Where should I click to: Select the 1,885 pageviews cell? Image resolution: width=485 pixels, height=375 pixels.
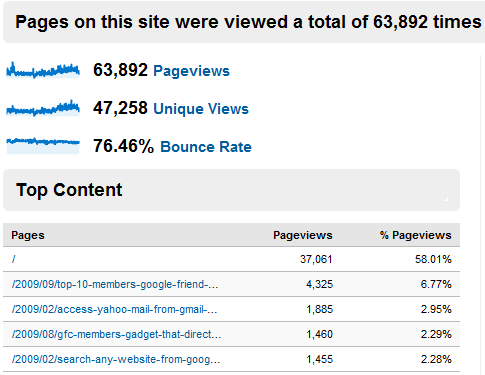[x=319, y=309]
